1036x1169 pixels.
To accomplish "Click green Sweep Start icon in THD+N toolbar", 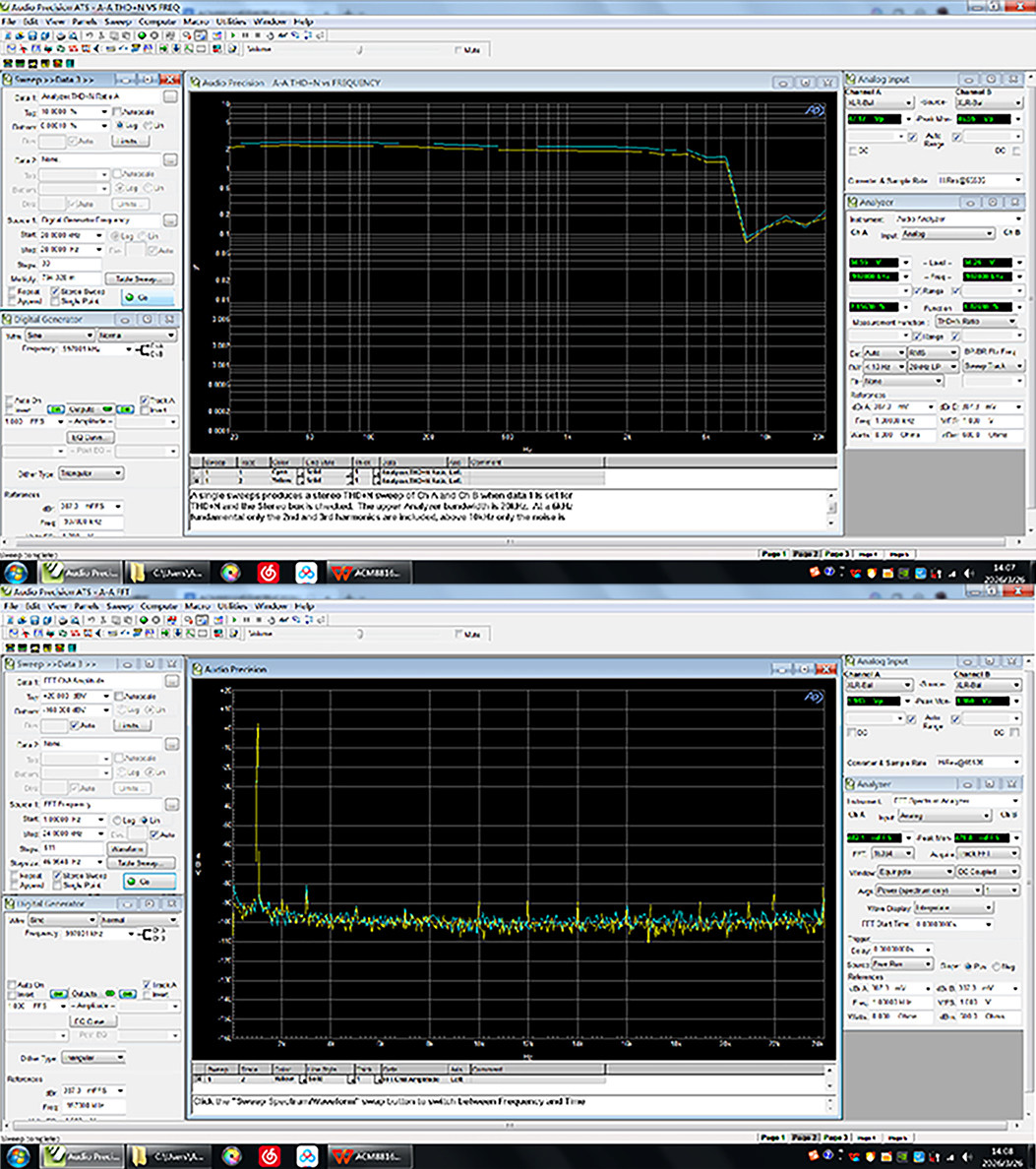I will [142, 35].
